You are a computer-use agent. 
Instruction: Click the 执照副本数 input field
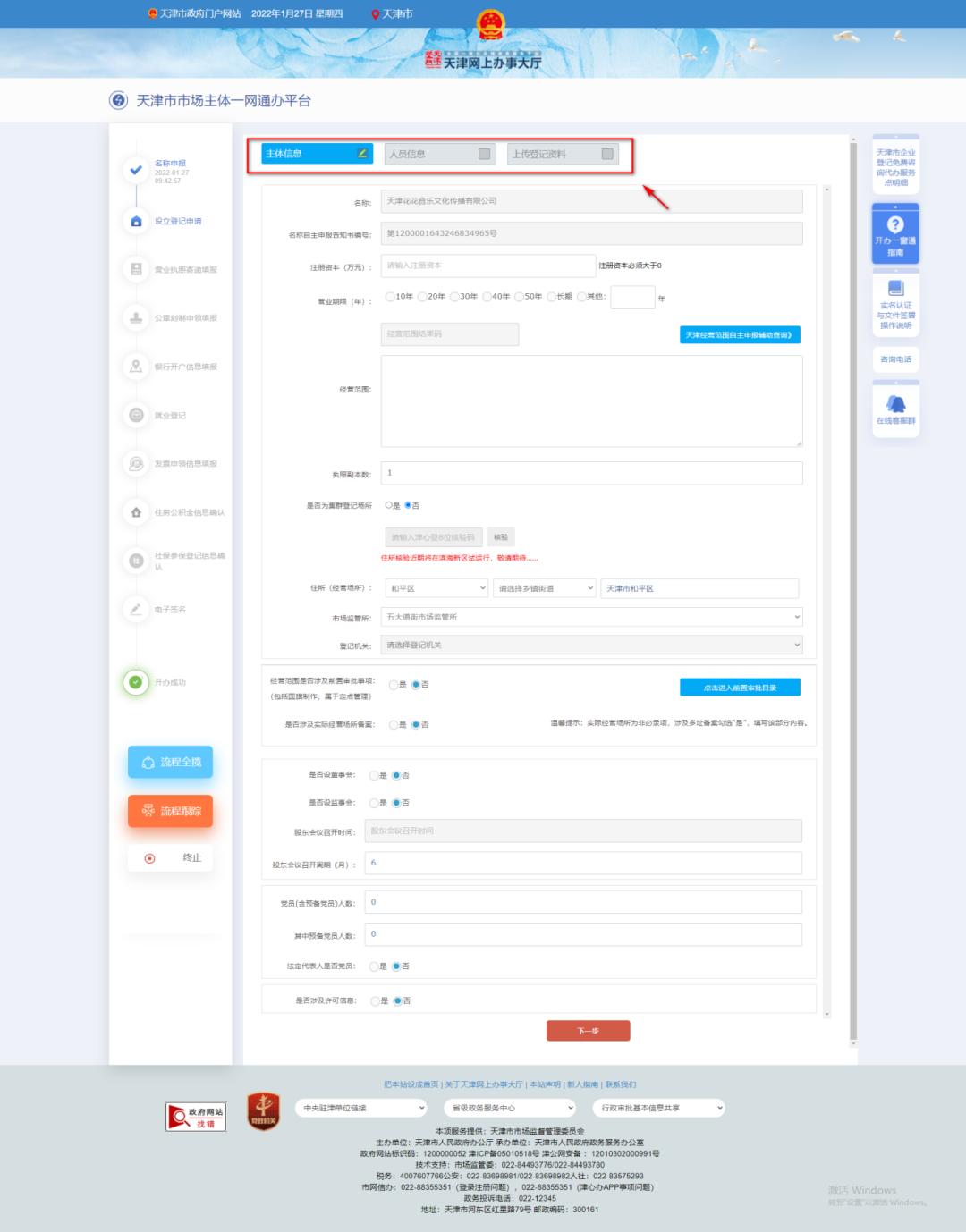[x=591, y=473]
